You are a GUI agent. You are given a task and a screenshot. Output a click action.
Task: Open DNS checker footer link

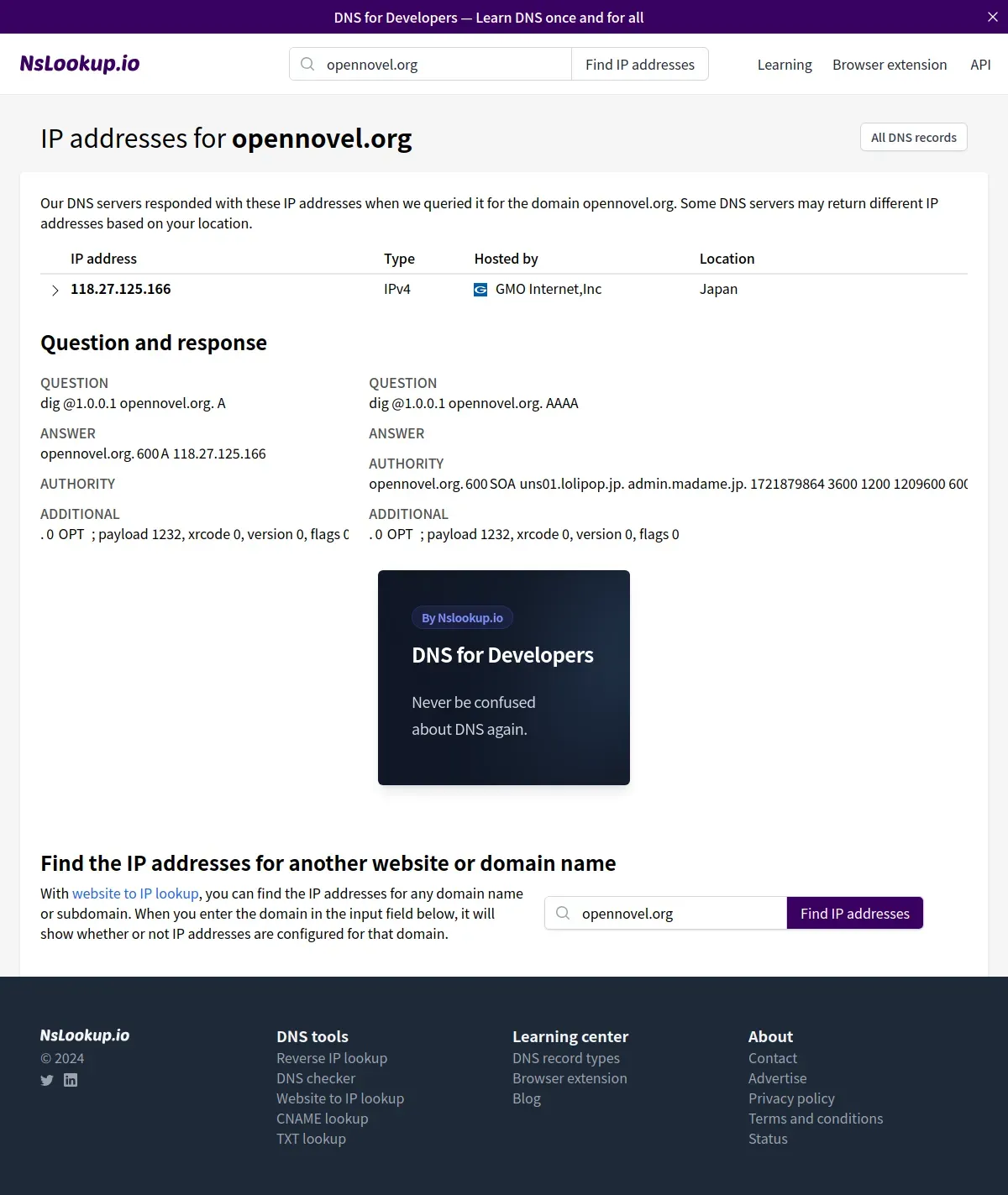316,1078
